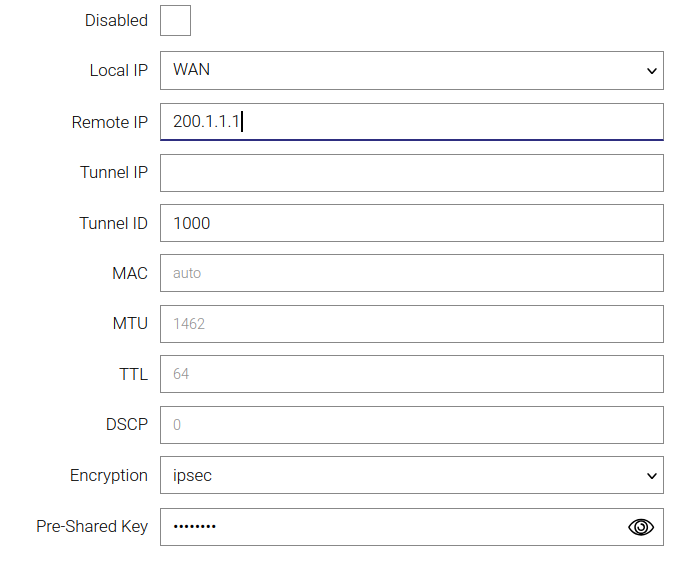Click the Remote IP label

109,122
